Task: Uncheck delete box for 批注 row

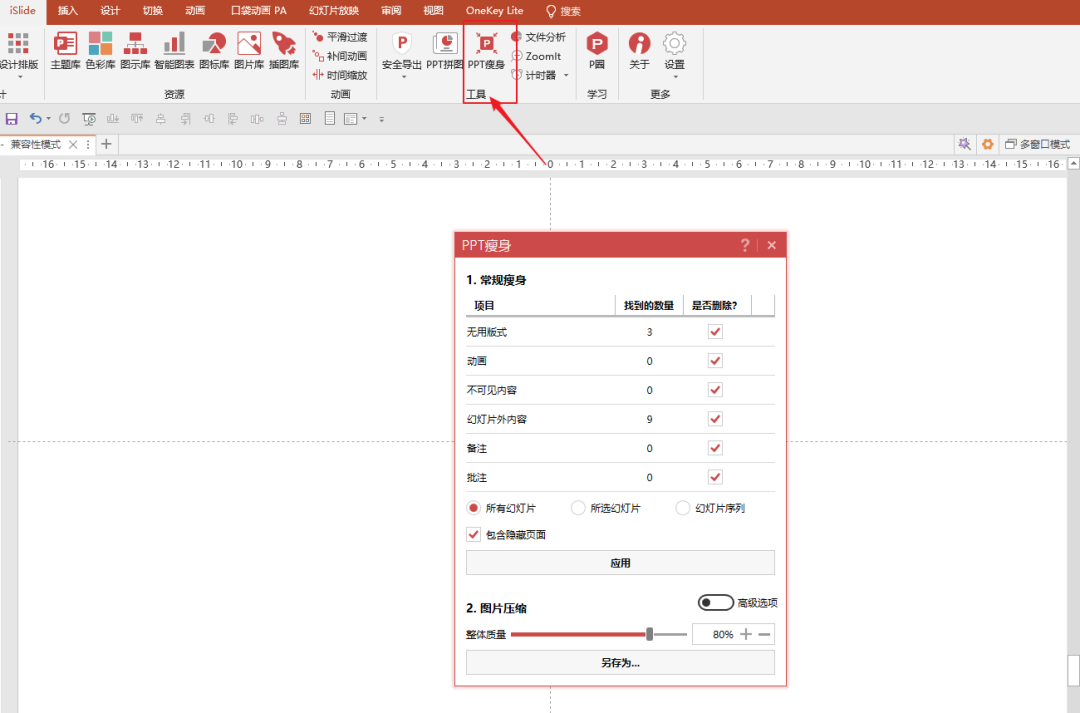Action: (715, 477)
